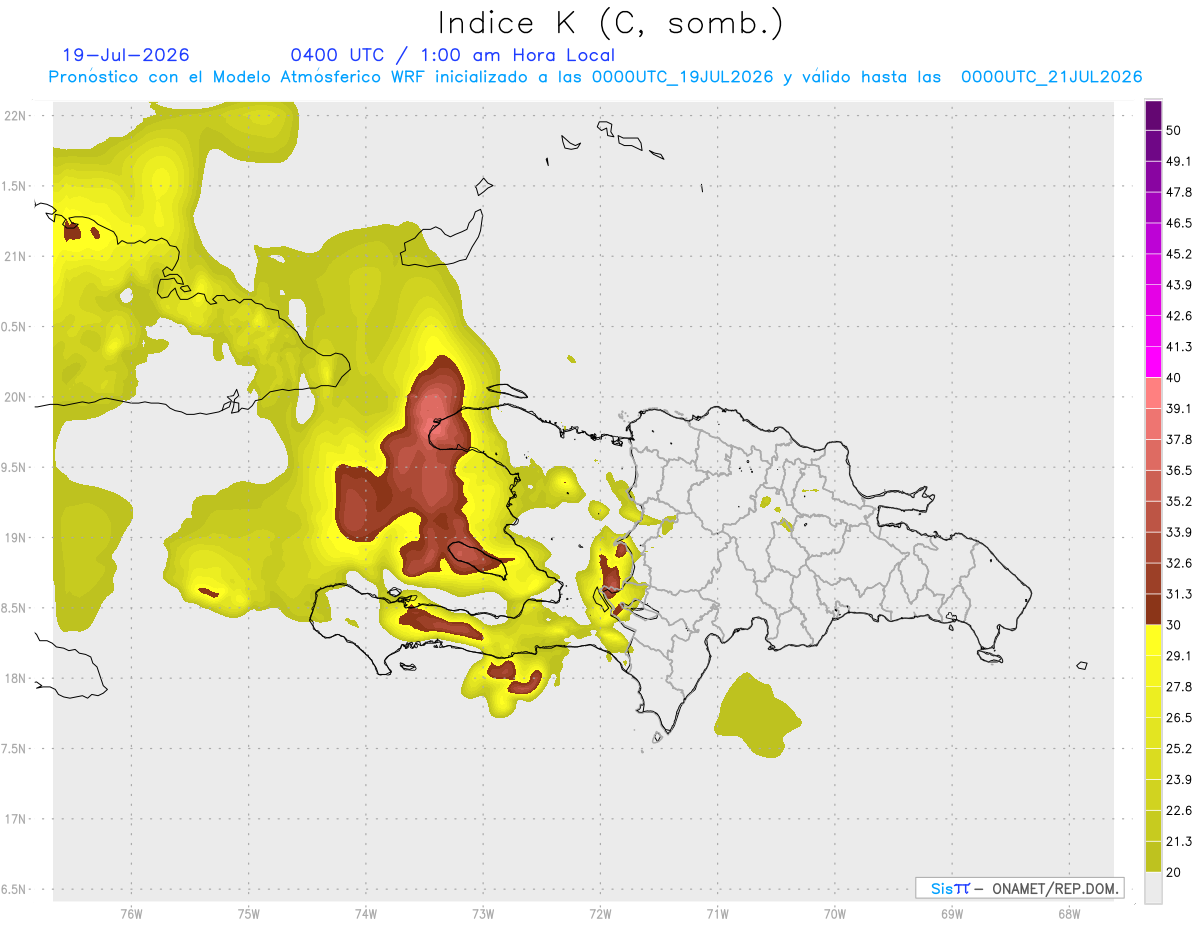Click the legend value '30'
1200x927 pixels.
click(1174, 625)
